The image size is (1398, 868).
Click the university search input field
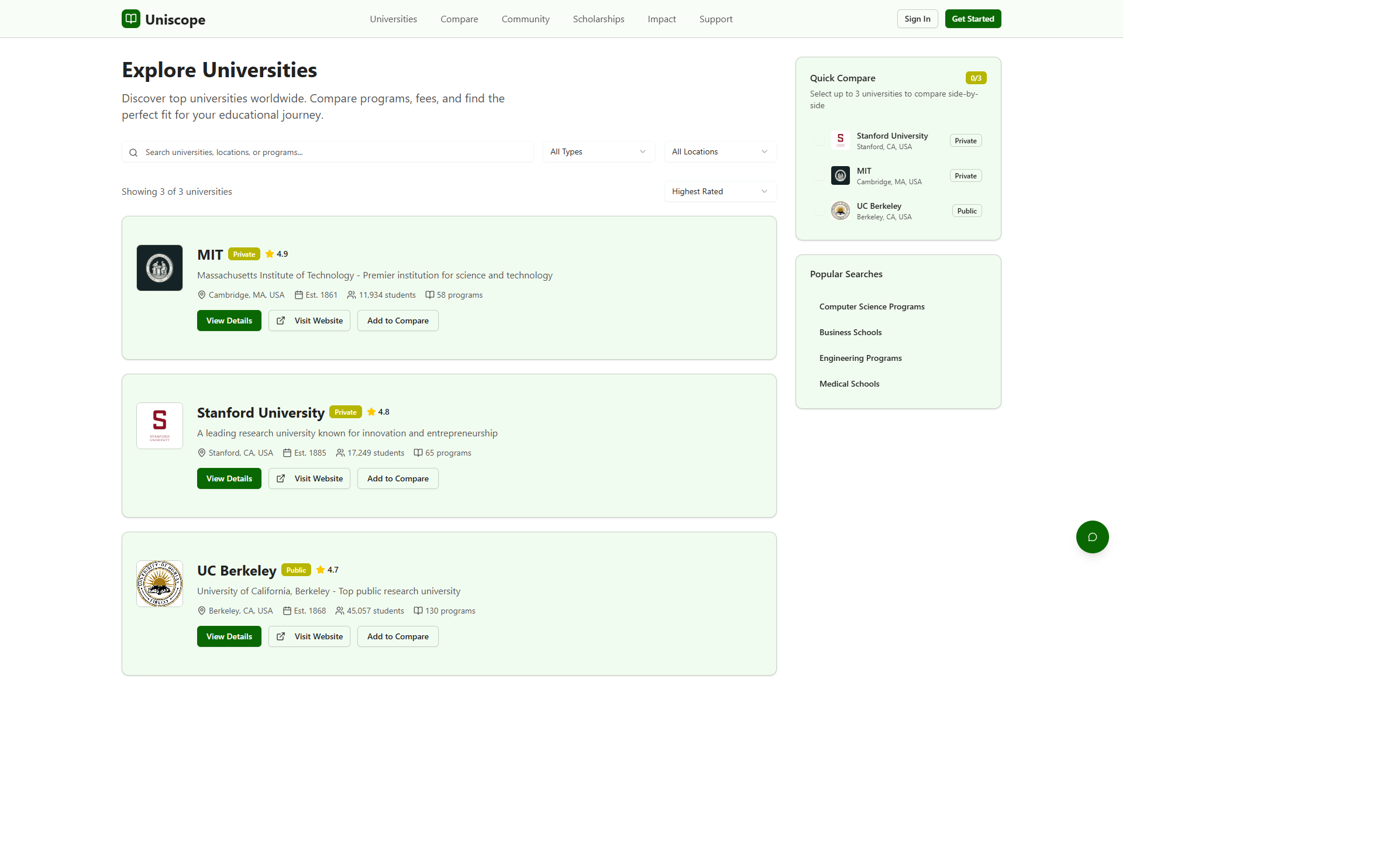click(333, 152)
